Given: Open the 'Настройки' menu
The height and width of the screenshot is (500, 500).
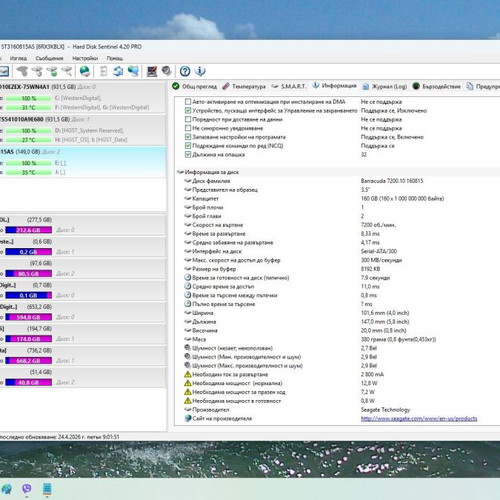Looking at the screenshot, I should 85,58.
